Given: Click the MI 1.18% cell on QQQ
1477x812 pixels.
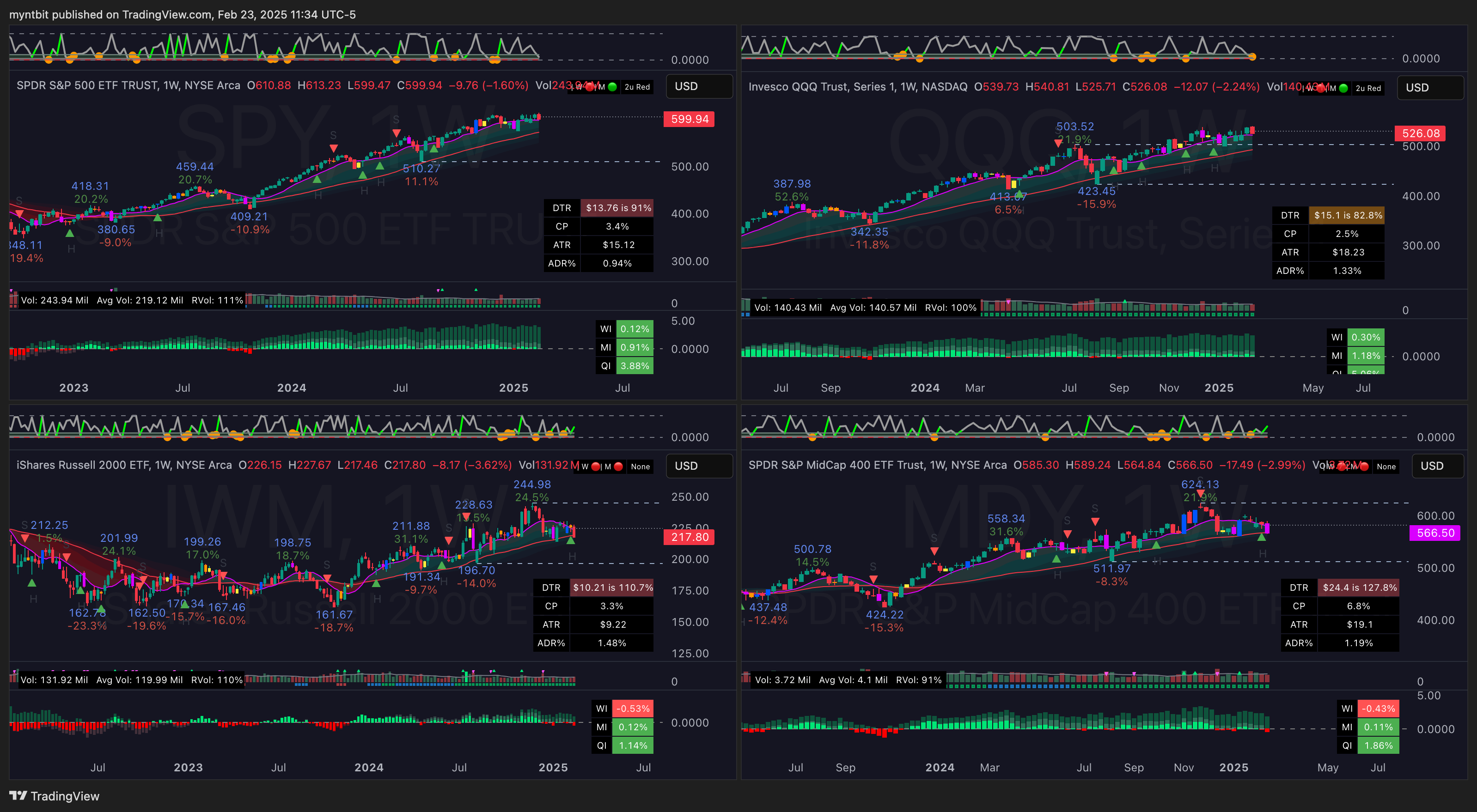Looking at the screenshot, I should pos(1366,356).
